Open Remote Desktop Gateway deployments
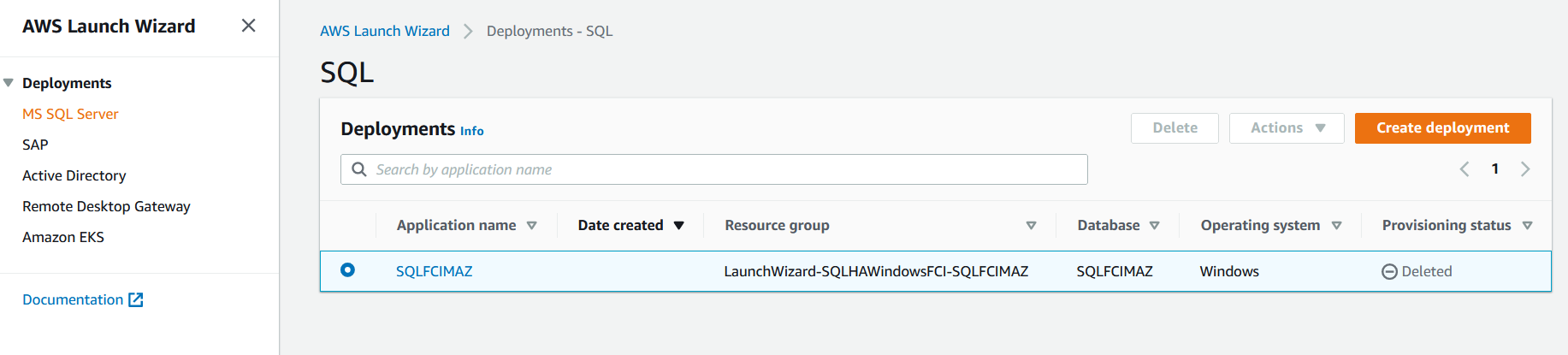This screenshot has width=1568, height=355. 106,206
